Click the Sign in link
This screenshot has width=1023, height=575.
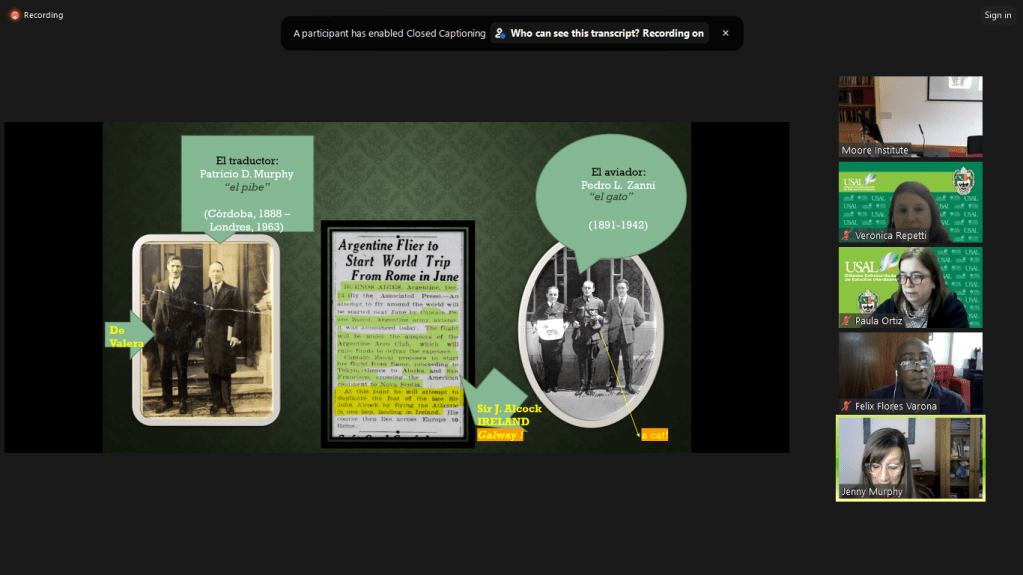pyautogui.click(x=997, y=15)
